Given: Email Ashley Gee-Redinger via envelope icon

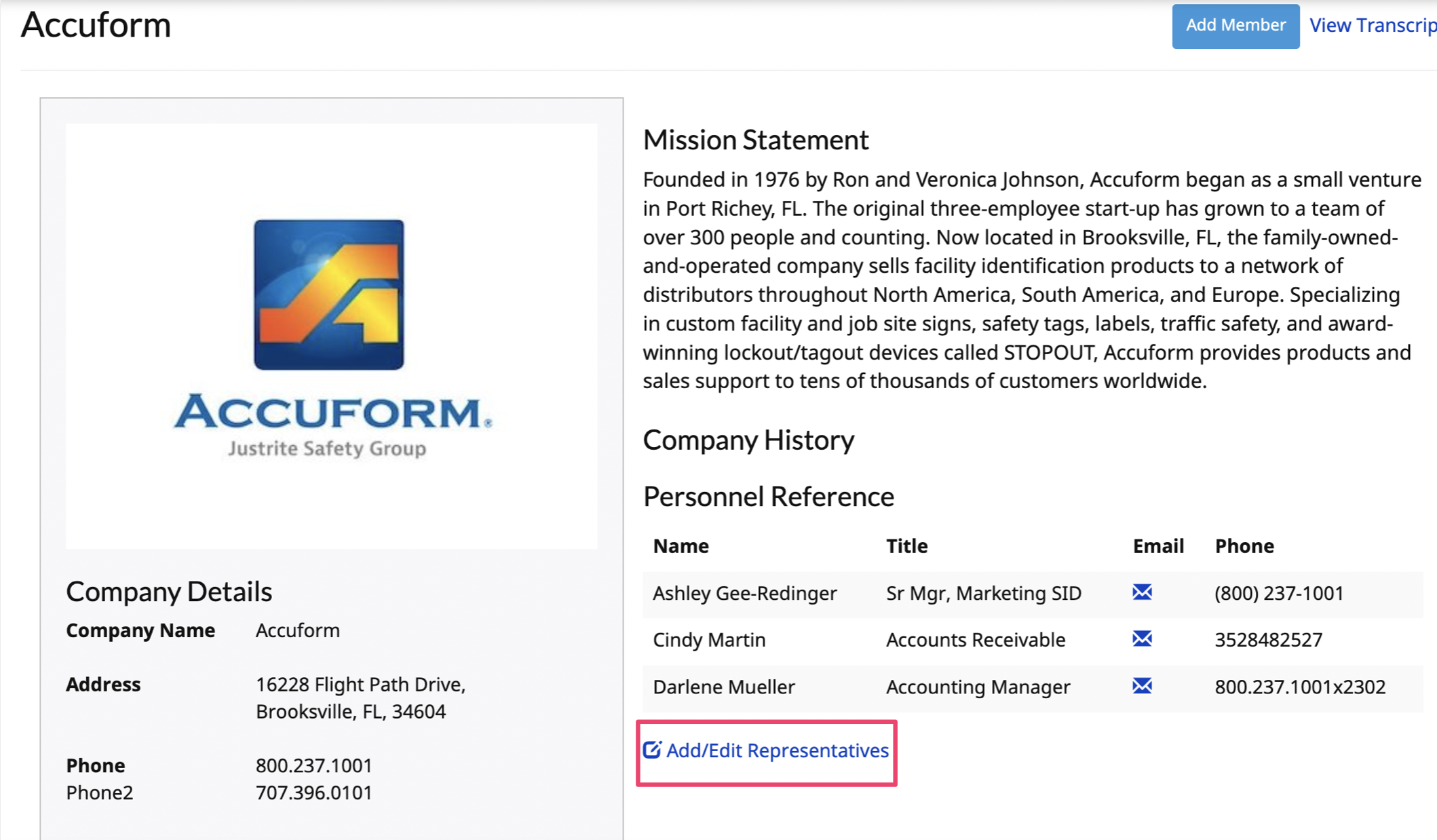Looking at the screenshot, I should tap(1142, 592).
